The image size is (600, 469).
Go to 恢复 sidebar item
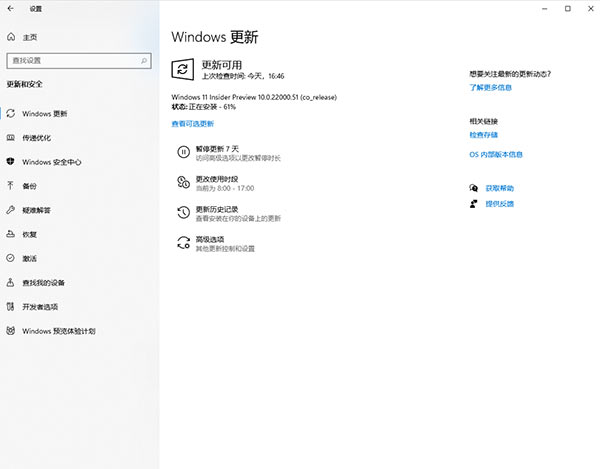click(x=29, y=234)
